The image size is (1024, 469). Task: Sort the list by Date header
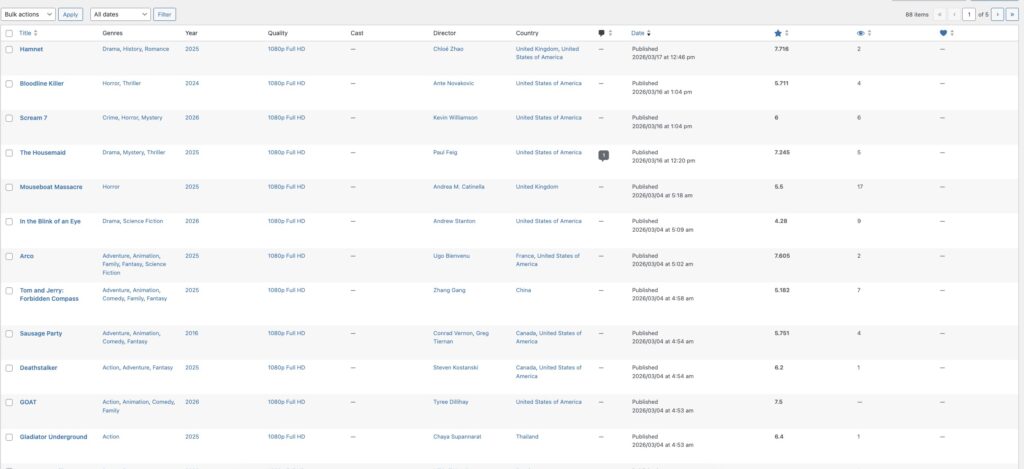click(x=637, y=33)
